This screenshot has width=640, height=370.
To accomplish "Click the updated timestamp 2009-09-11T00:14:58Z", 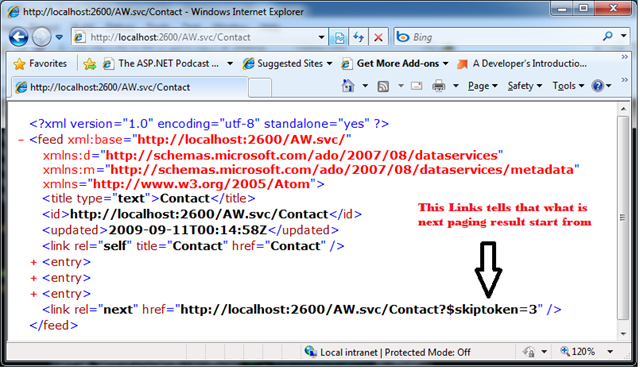I will click(x=188, y=230).
